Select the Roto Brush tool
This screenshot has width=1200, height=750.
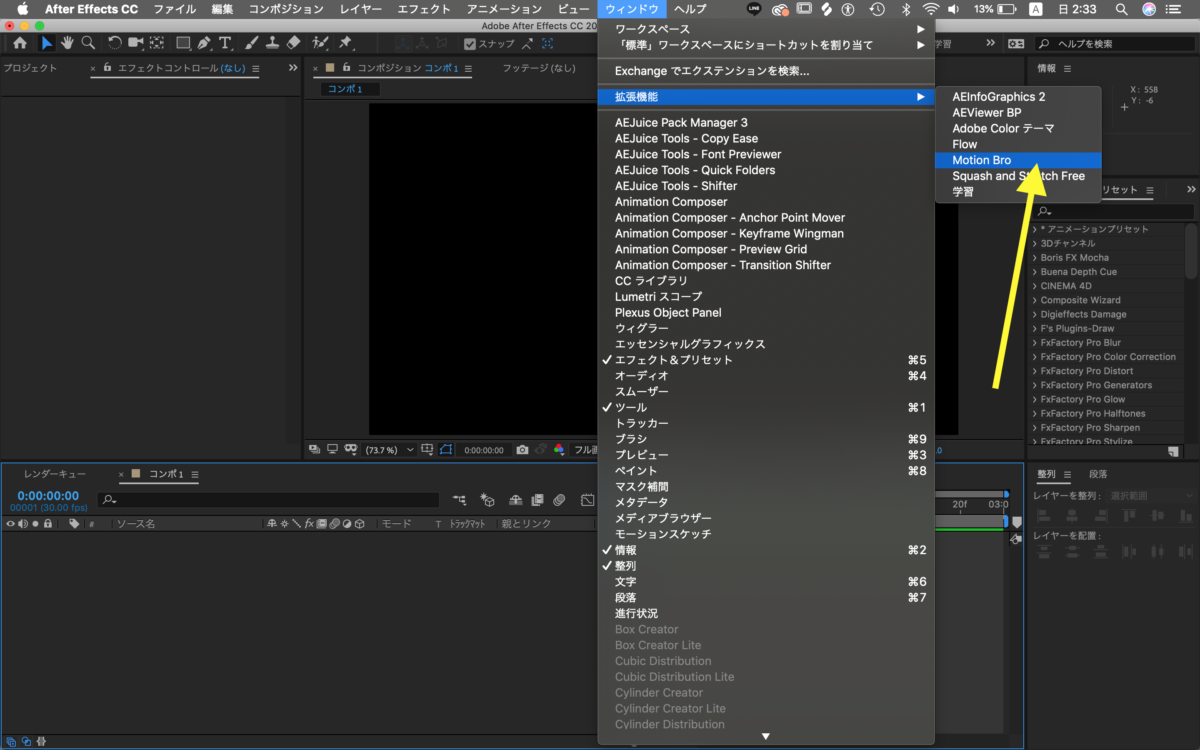(x=321, y=44)
